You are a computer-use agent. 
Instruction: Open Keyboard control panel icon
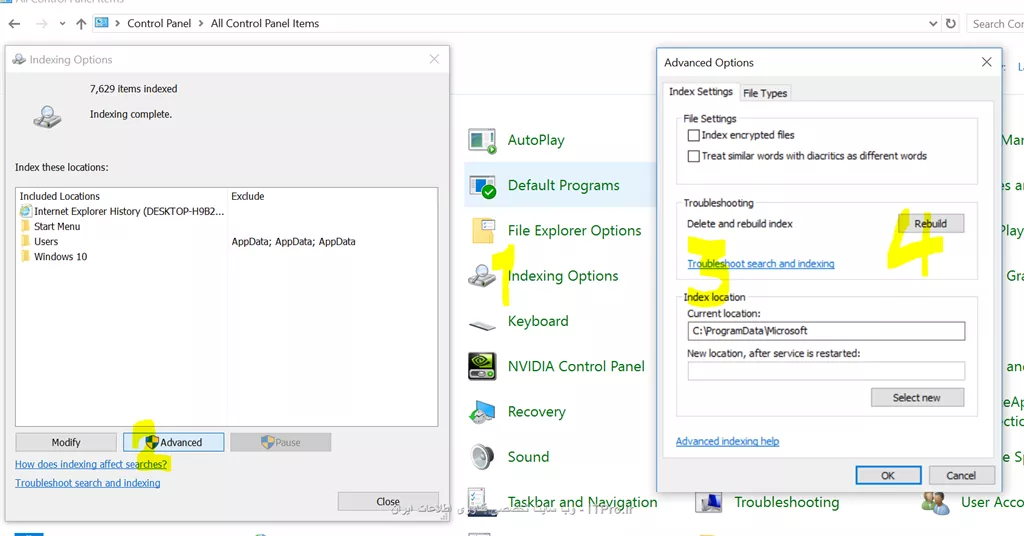(x=483, y=324)
